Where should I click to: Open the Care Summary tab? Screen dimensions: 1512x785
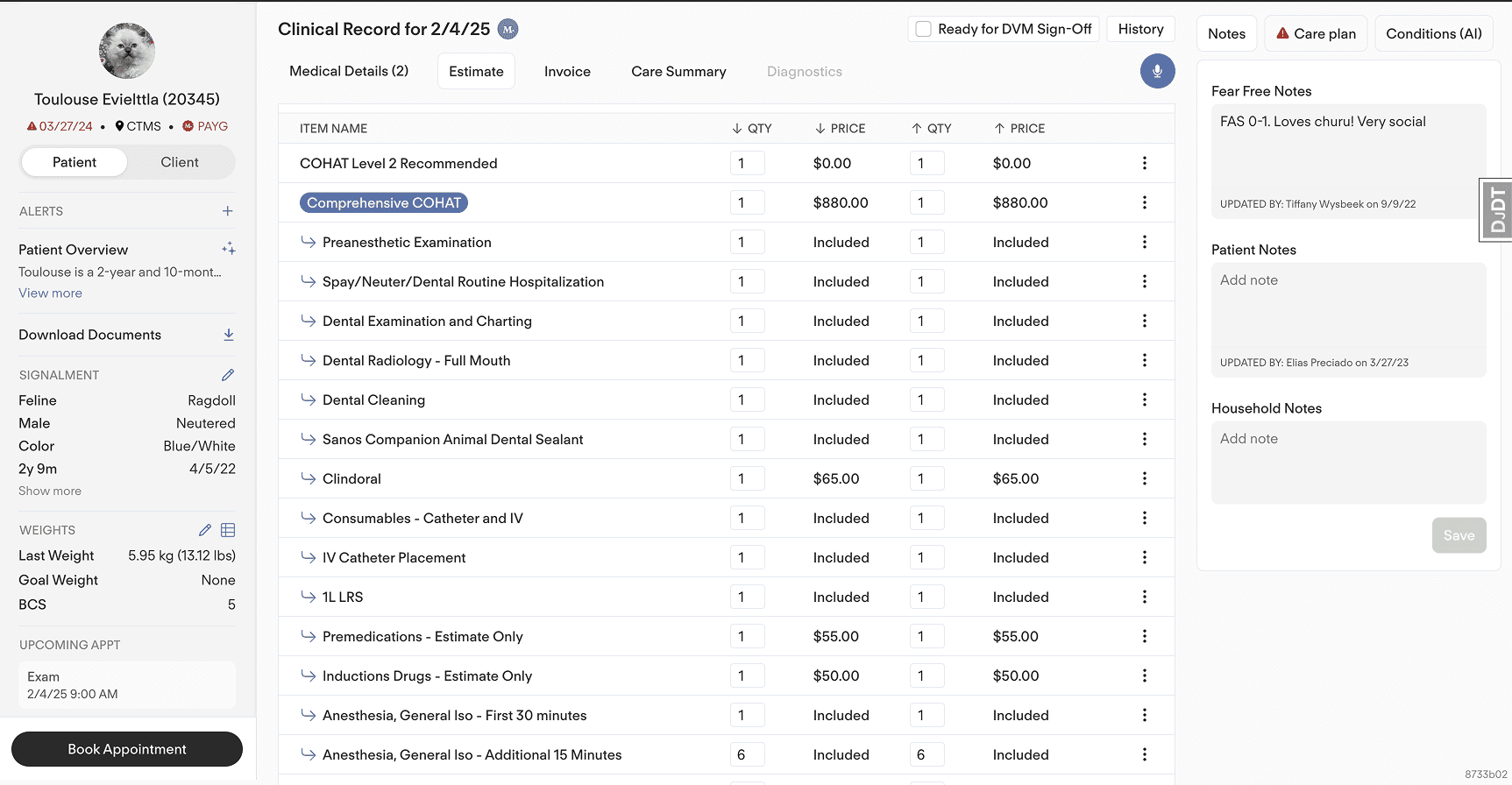coord(678,72)
